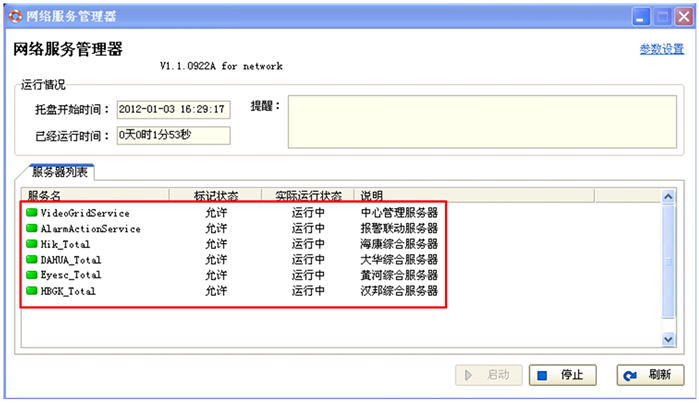
Task: Click the server list vertical scrollbar
Action: click(669, 270)
